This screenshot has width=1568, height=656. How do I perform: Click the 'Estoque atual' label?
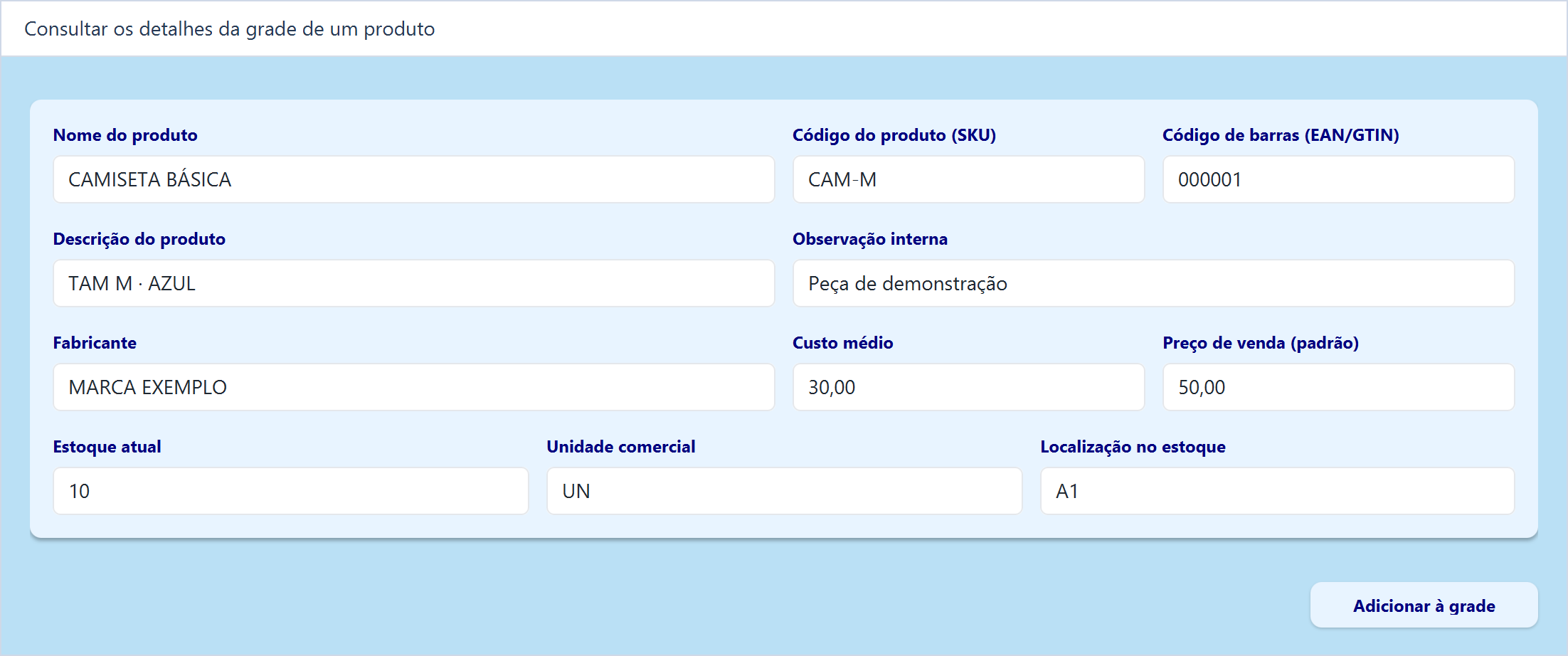(x=107, y=447)
